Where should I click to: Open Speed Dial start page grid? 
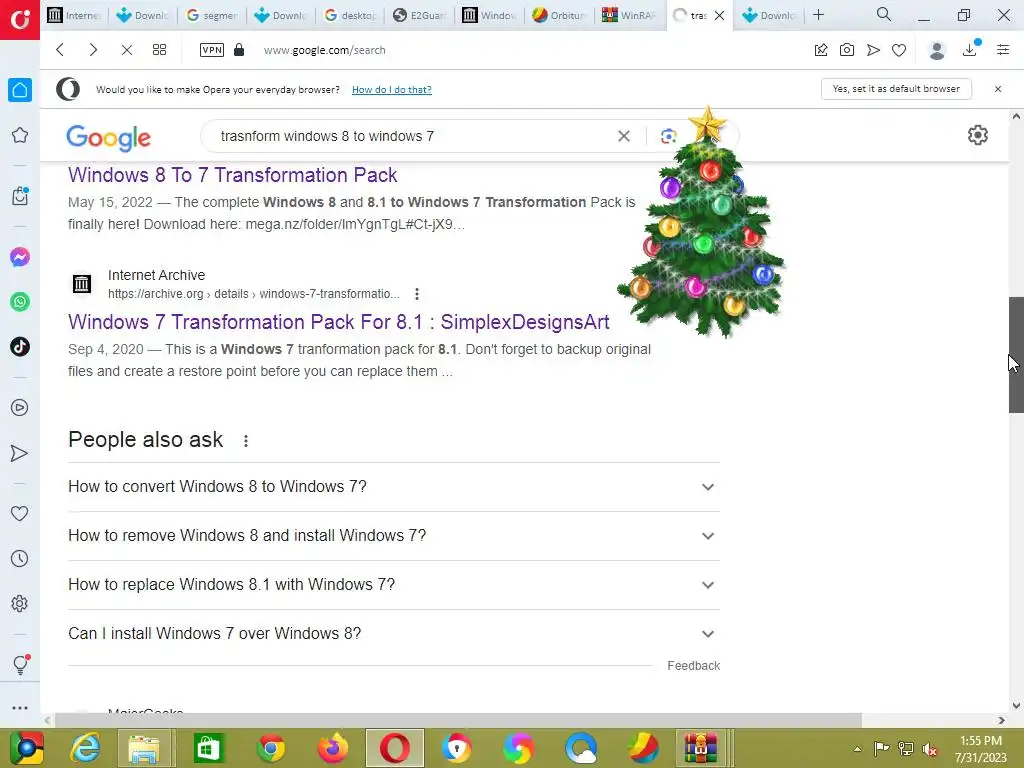pos(159,50)
